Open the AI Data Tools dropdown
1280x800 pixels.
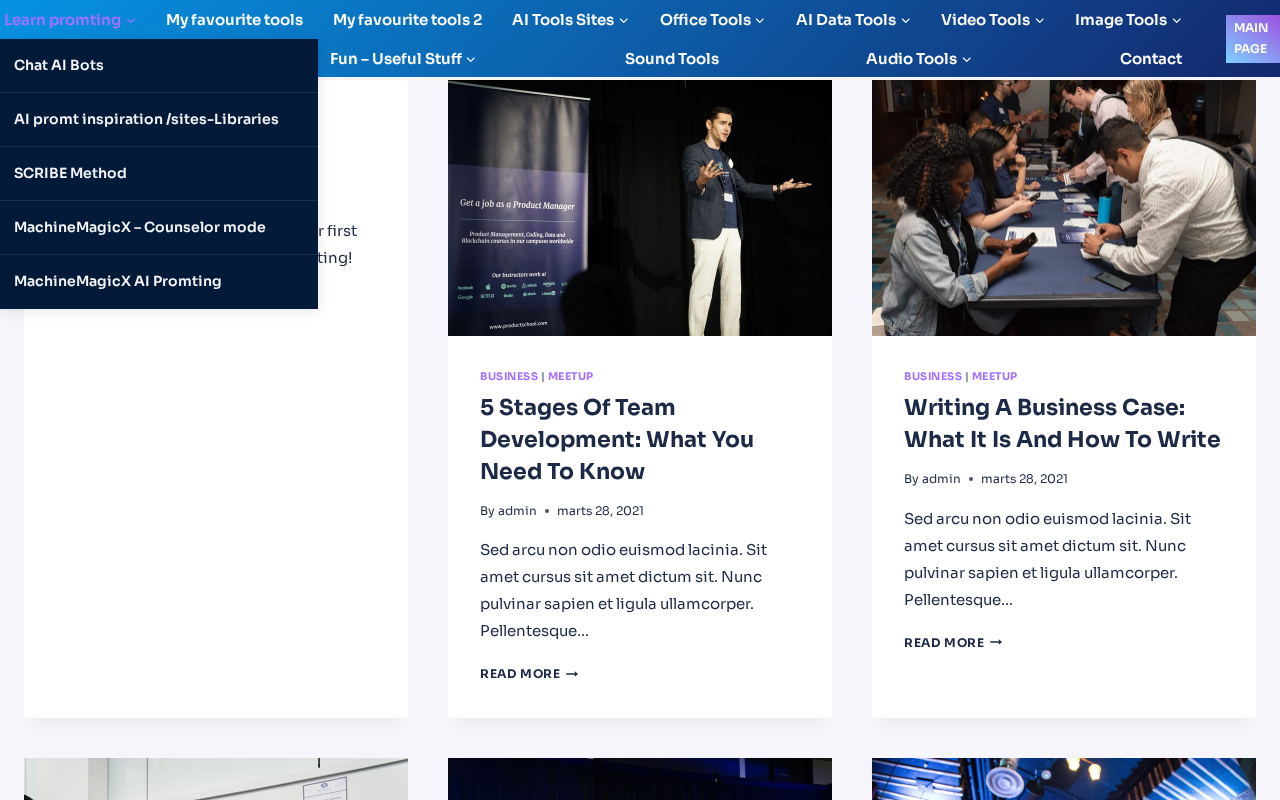tap(852, 20)
